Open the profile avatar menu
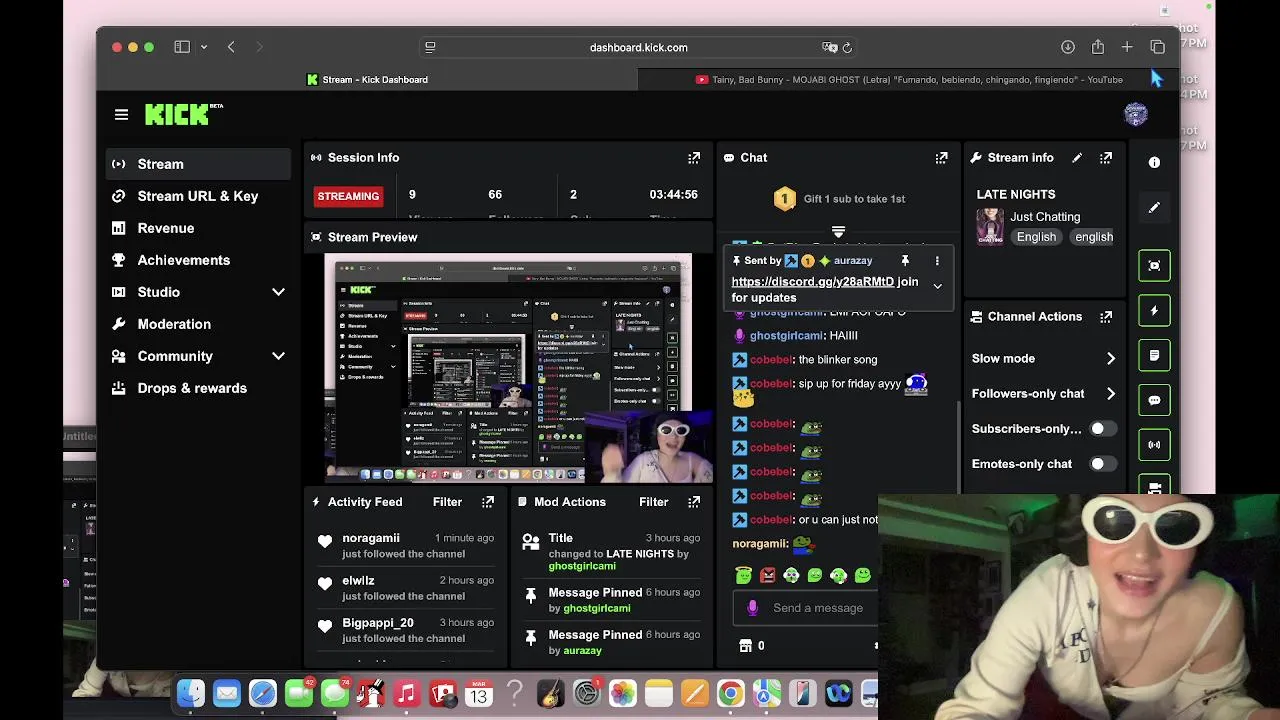The height and width of the screenshot is (720, 1280). [x=1136, y=114]
